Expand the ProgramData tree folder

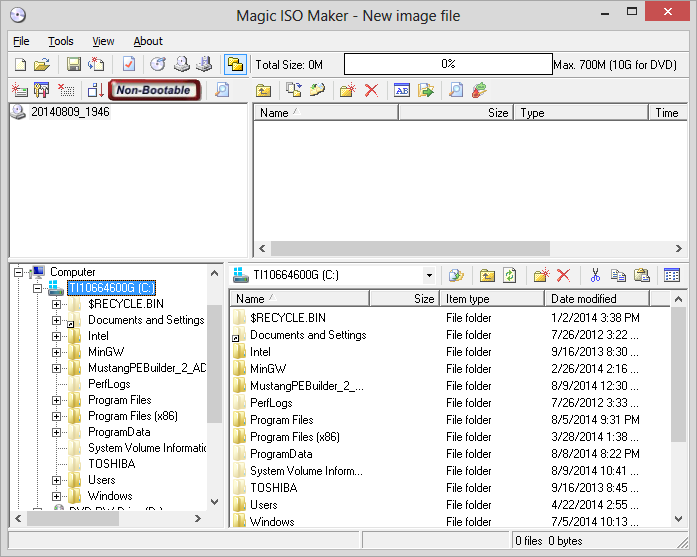[x=56, y=433]
